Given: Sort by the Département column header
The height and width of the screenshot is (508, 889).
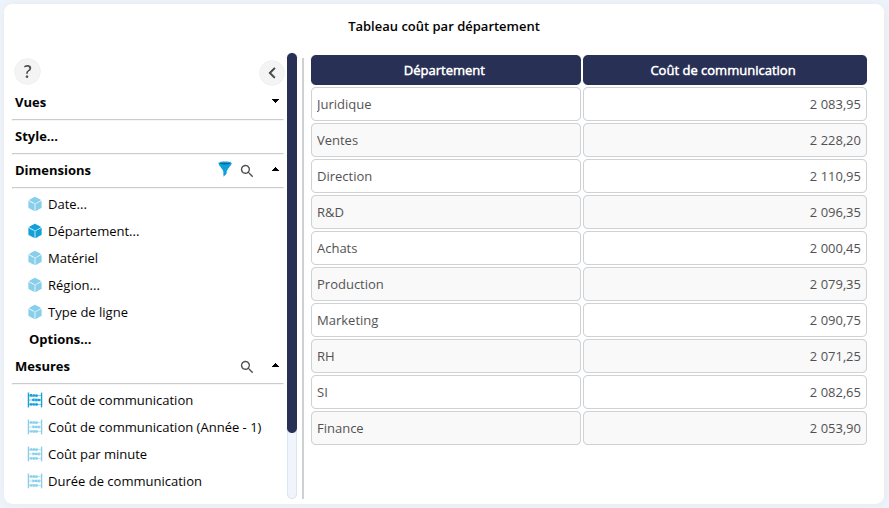Looking at the screenshot, I should pyautogui.click(x=445, y=70).
